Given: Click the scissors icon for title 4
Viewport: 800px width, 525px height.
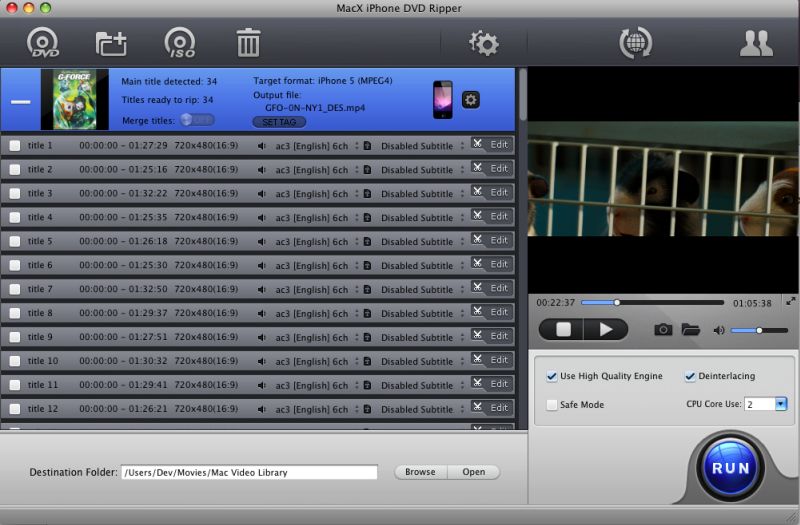Looking at the screenshot, I should (x=477, y=216).
